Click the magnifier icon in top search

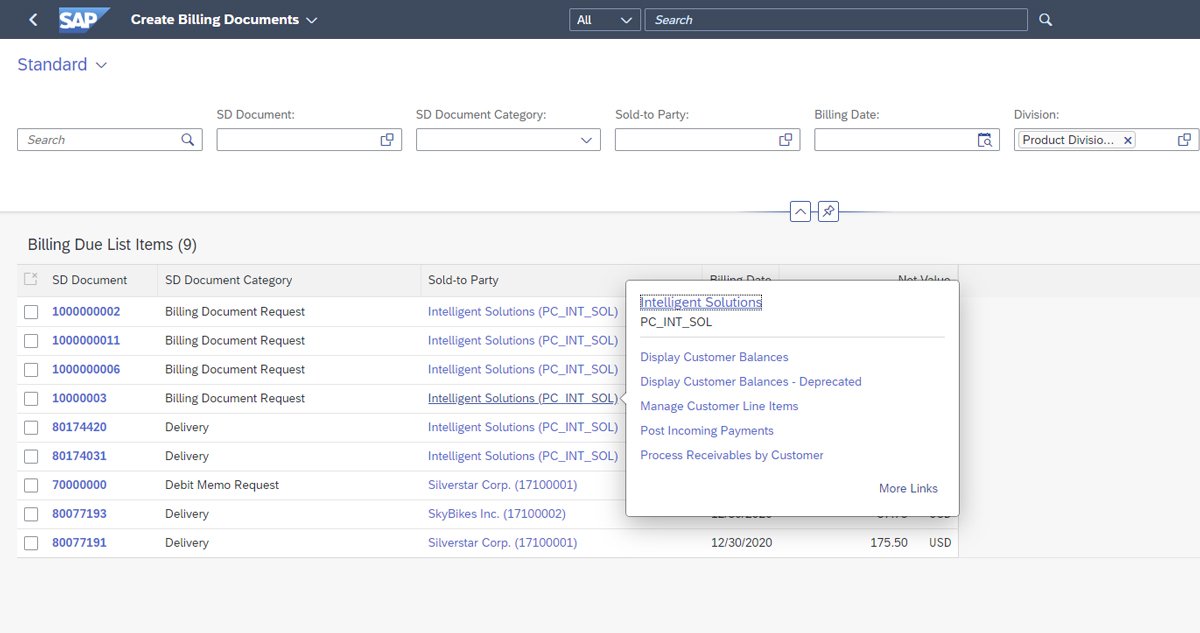[1046, 20]
